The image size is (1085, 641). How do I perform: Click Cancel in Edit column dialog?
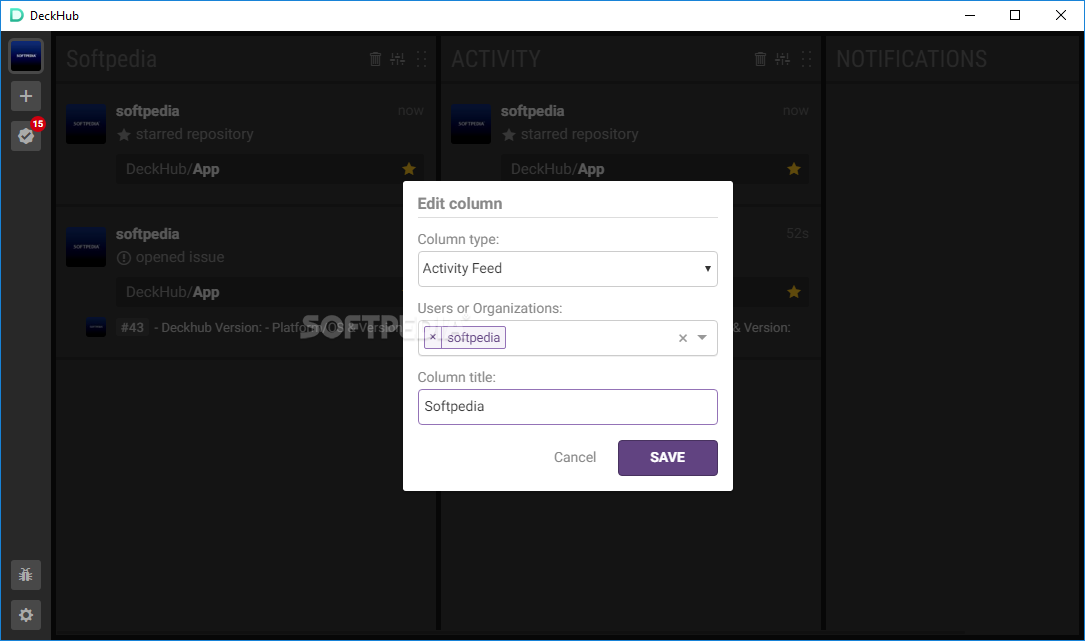click(575, 458)
